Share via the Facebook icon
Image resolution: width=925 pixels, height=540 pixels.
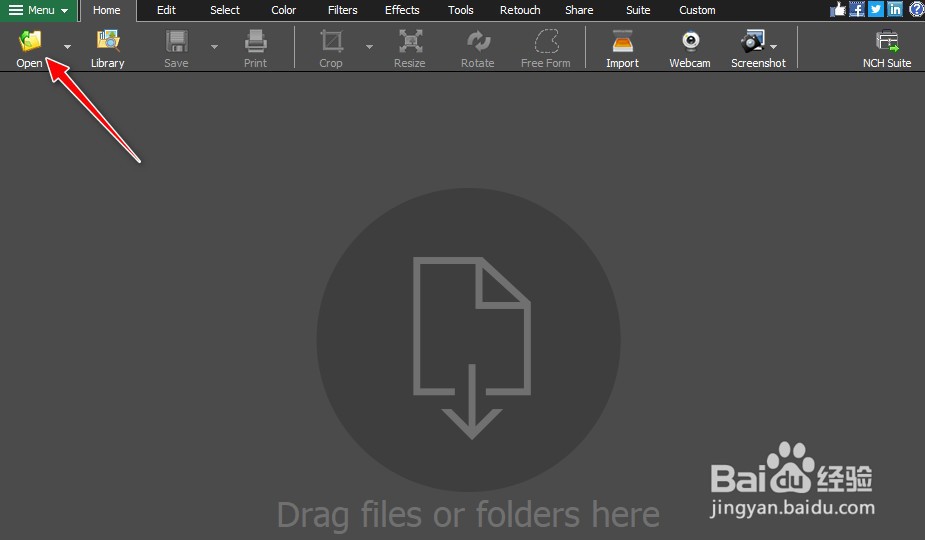(857, 9)
